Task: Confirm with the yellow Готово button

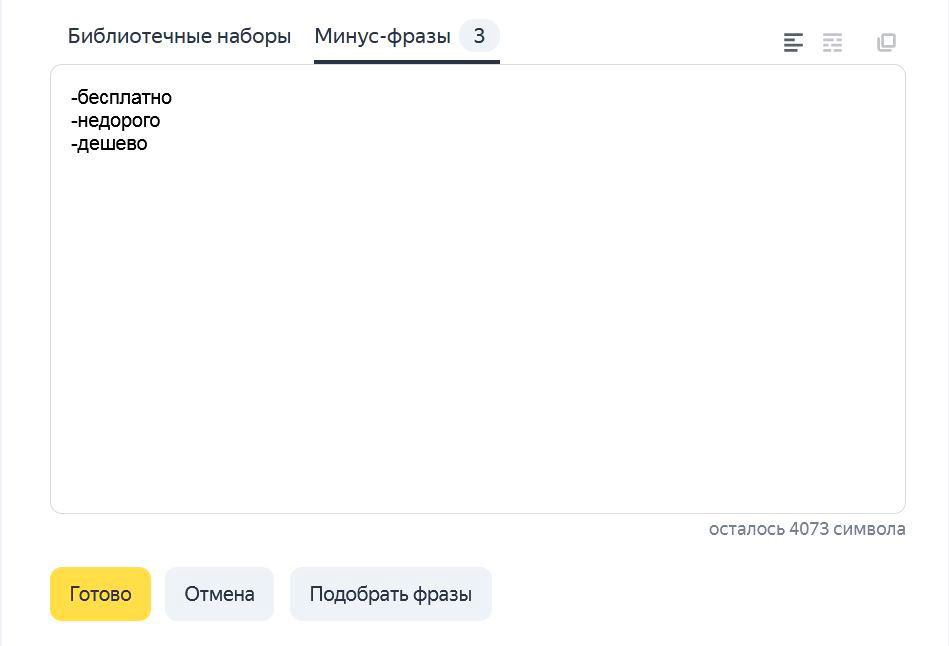Action: (100, 593)
